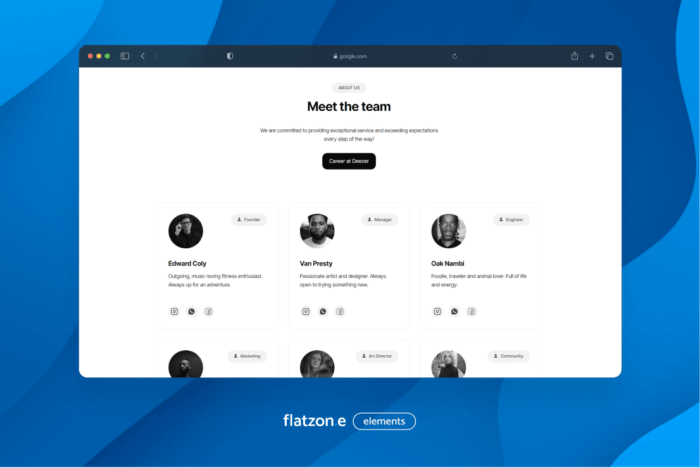The image size is (700, 468).
Task: Open Van Presty's Instagram icon
Action: (306, 311)
